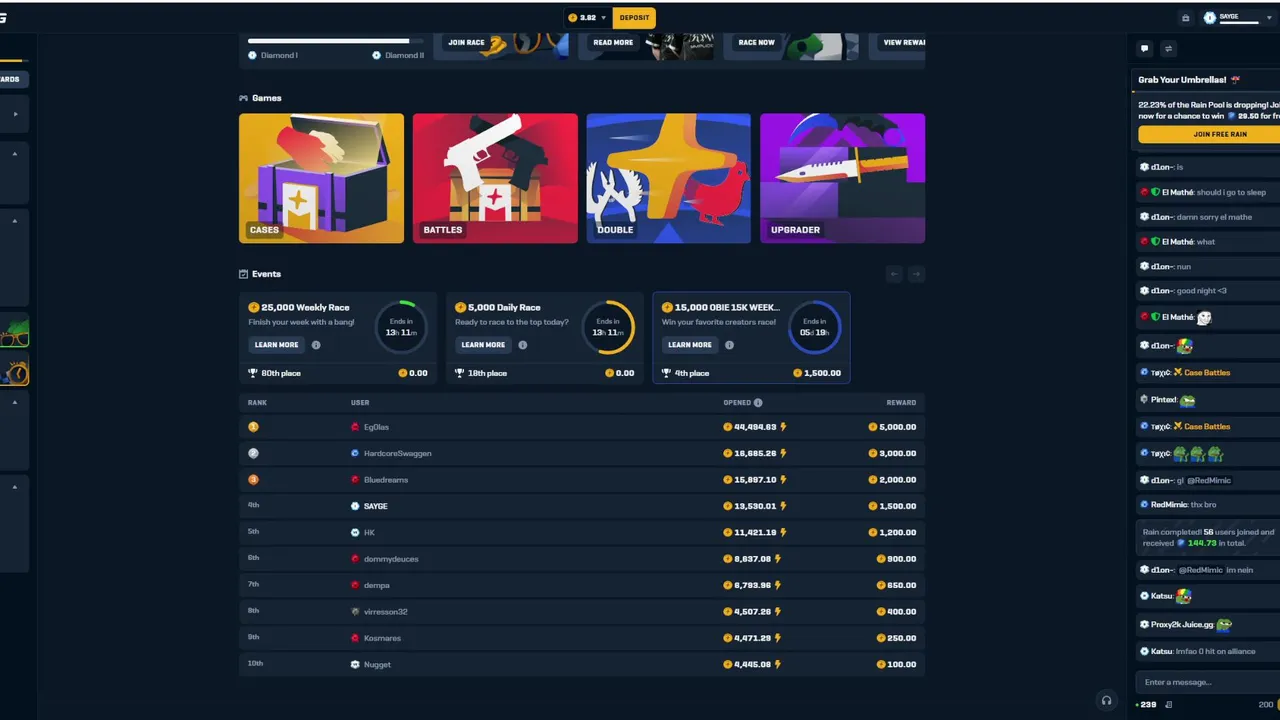Image resolution: width=1280 pixels, height=720 pixels.
Task: Click the Nugget user avatar icon
Action: (355, 664)
